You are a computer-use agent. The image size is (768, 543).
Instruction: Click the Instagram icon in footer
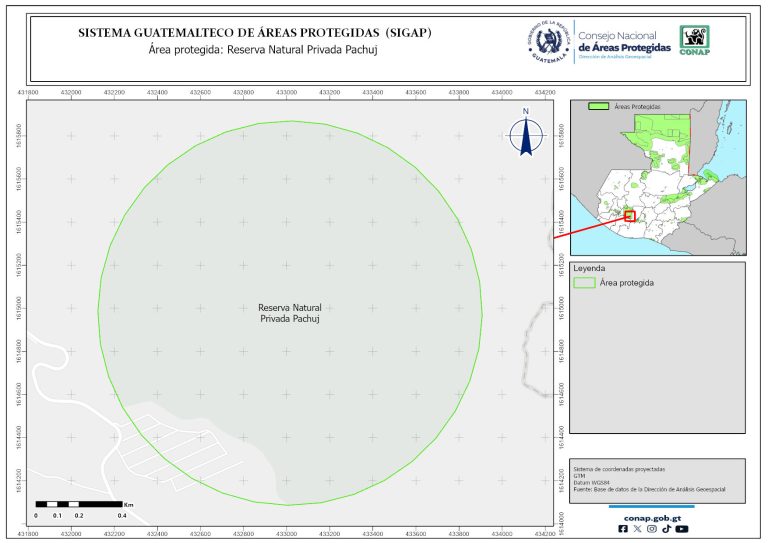click(x=652, y=529)
